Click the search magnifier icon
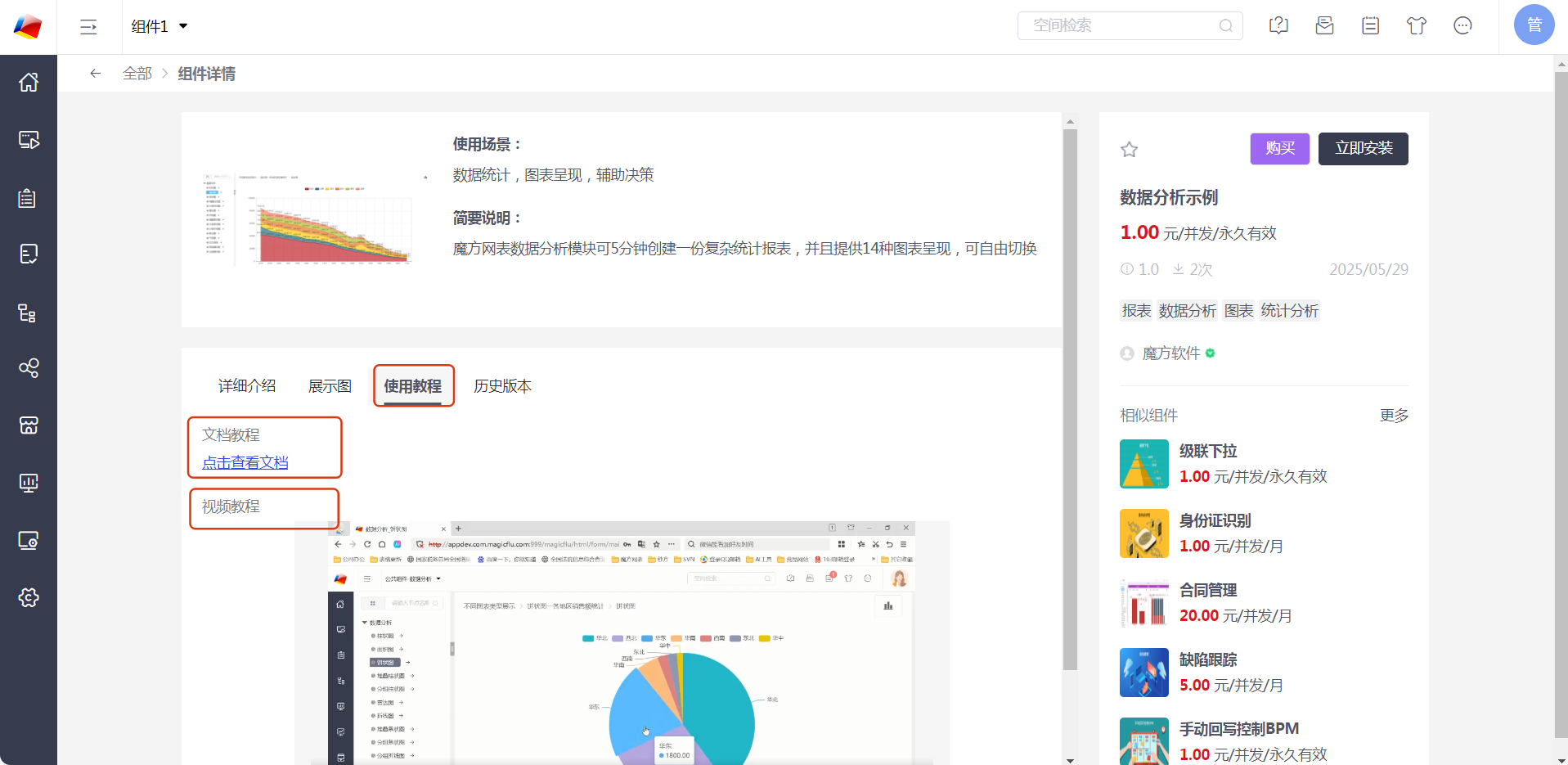 1225,25
